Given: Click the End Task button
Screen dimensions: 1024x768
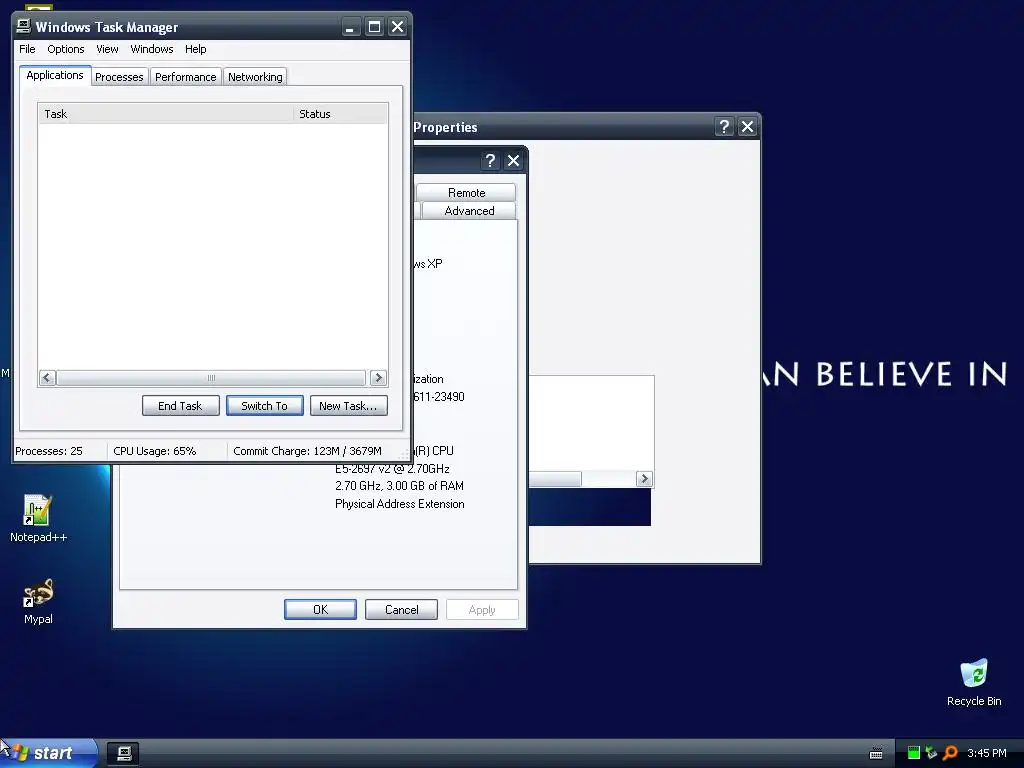Looking at the screenshot, I should click(x=180, y=406).
